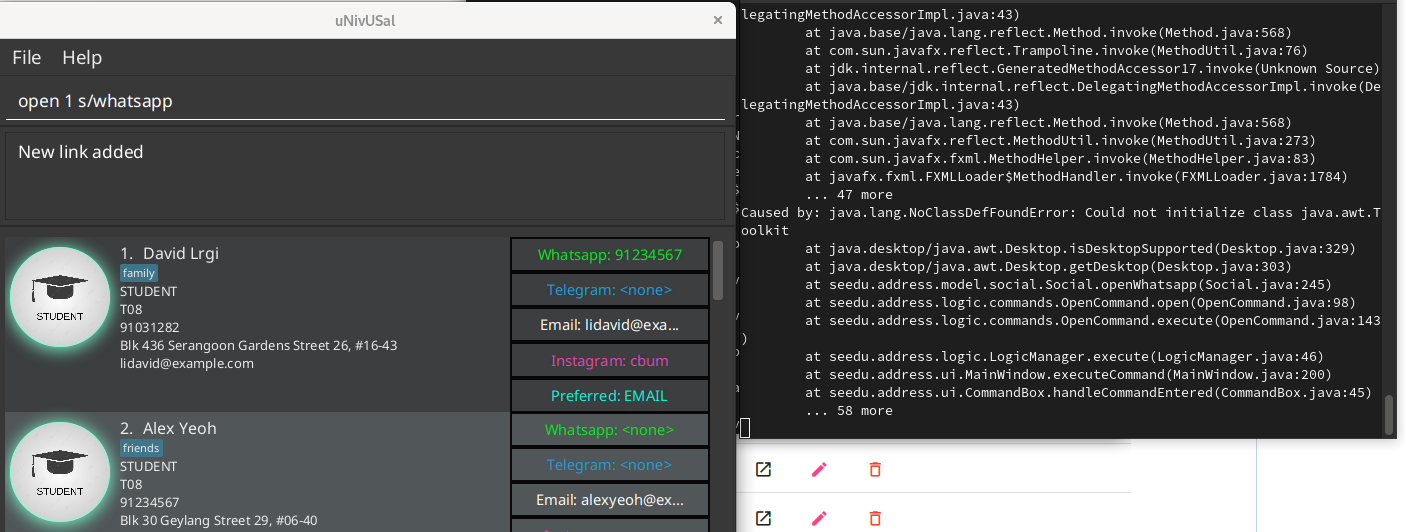Select the 'friends' tag on Alex Yeoh
Image resolution: width=1405 pixels, height=532 pixels.
tap(141, 448)
